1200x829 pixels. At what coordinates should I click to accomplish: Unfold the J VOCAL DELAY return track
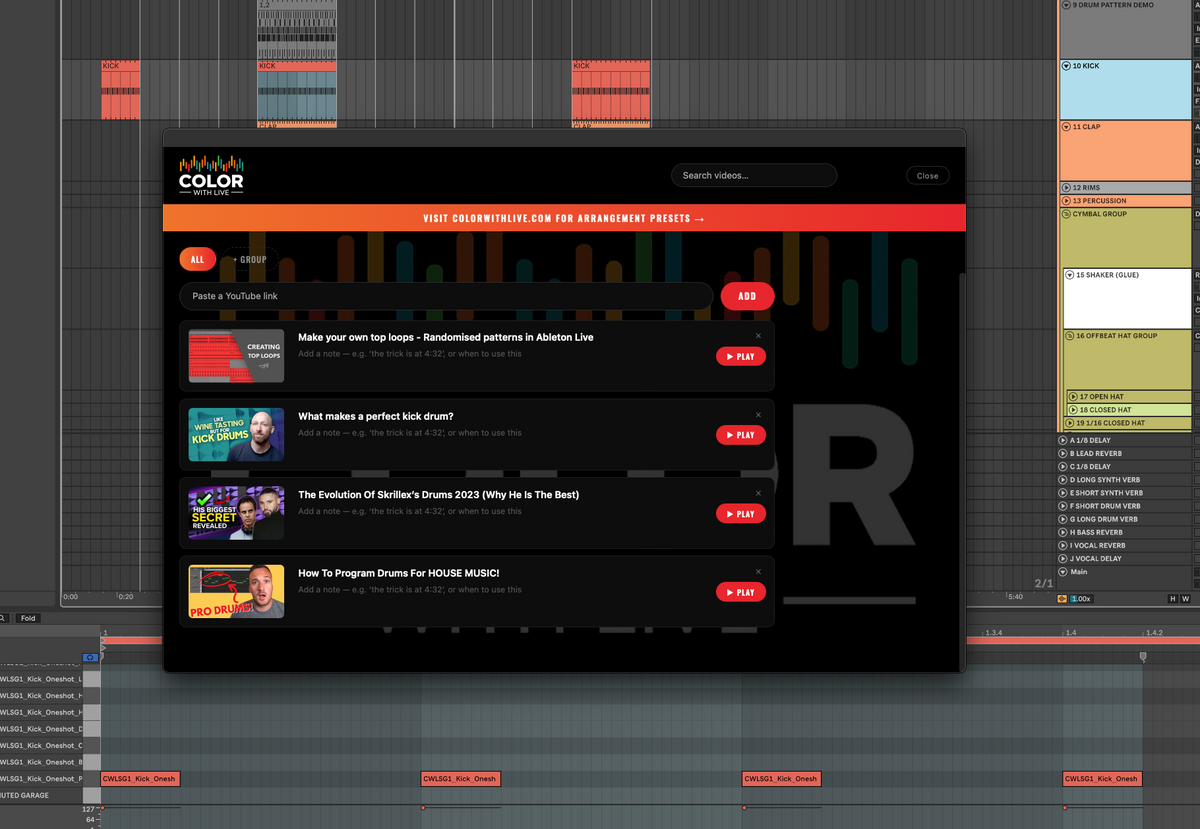click(x=1063, y=558)
